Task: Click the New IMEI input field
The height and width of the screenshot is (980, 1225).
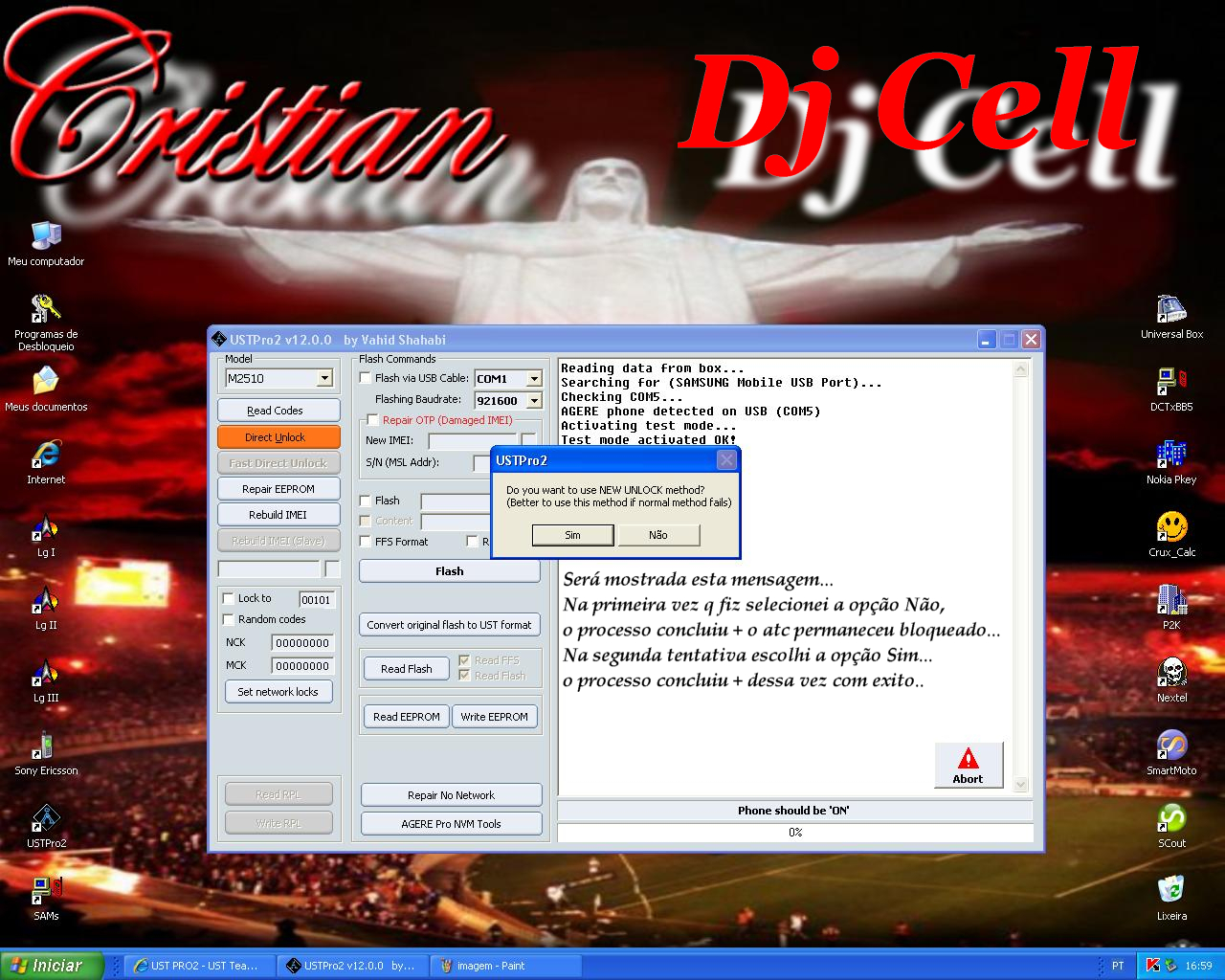Action: (x=473, y=441)
